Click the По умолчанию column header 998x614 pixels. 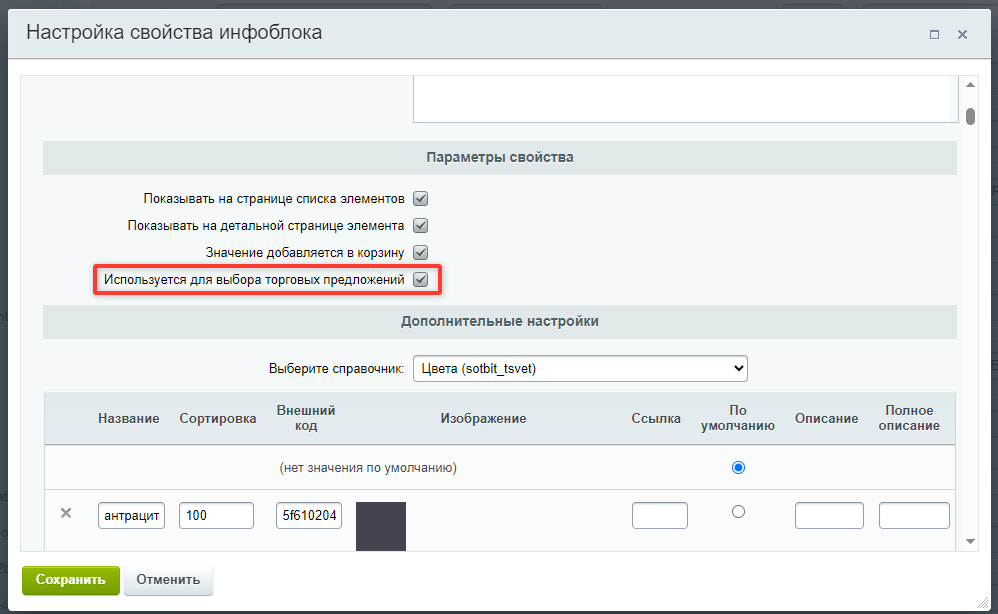pos(738,418)
